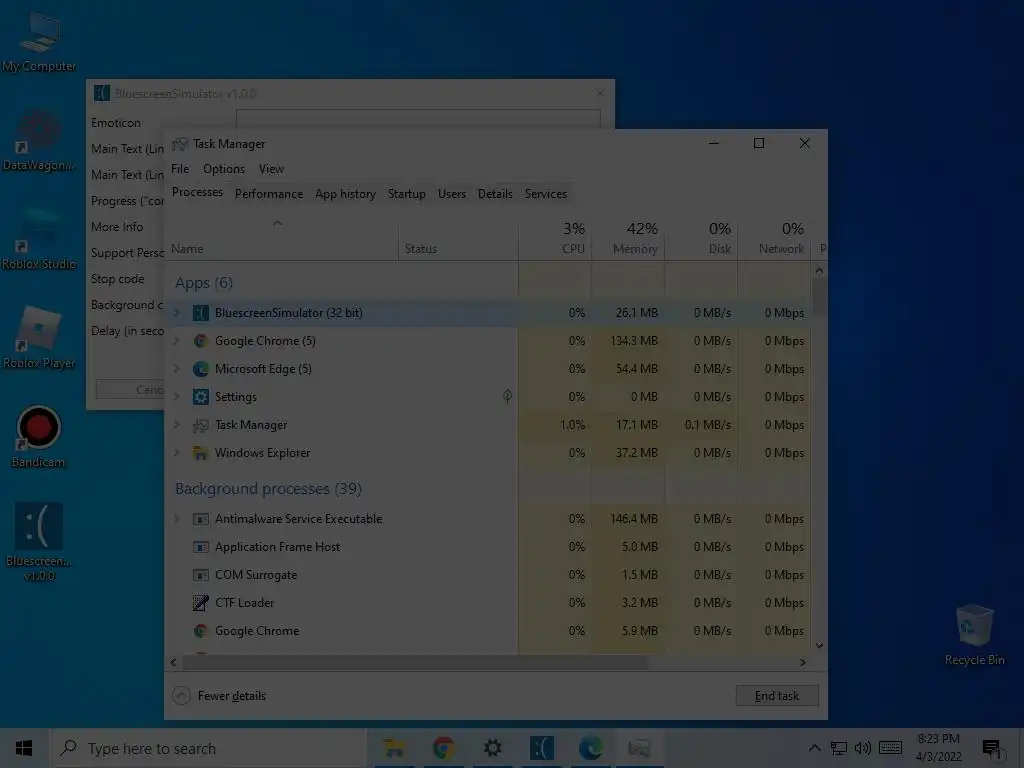The image size is (1024, 768).
Task: Expand the Windows Explorer process group
Action: coord(176,453)
